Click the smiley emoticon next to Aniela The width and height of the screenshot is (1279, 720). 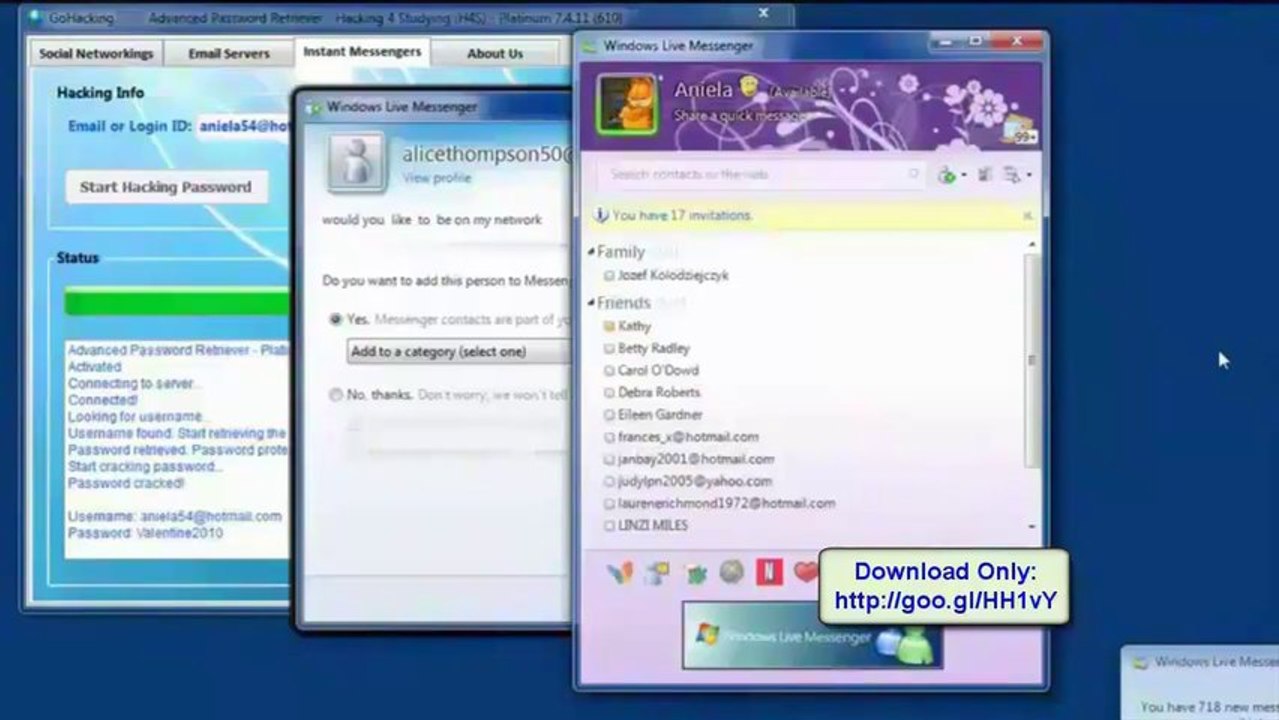[x=748, y=86]
